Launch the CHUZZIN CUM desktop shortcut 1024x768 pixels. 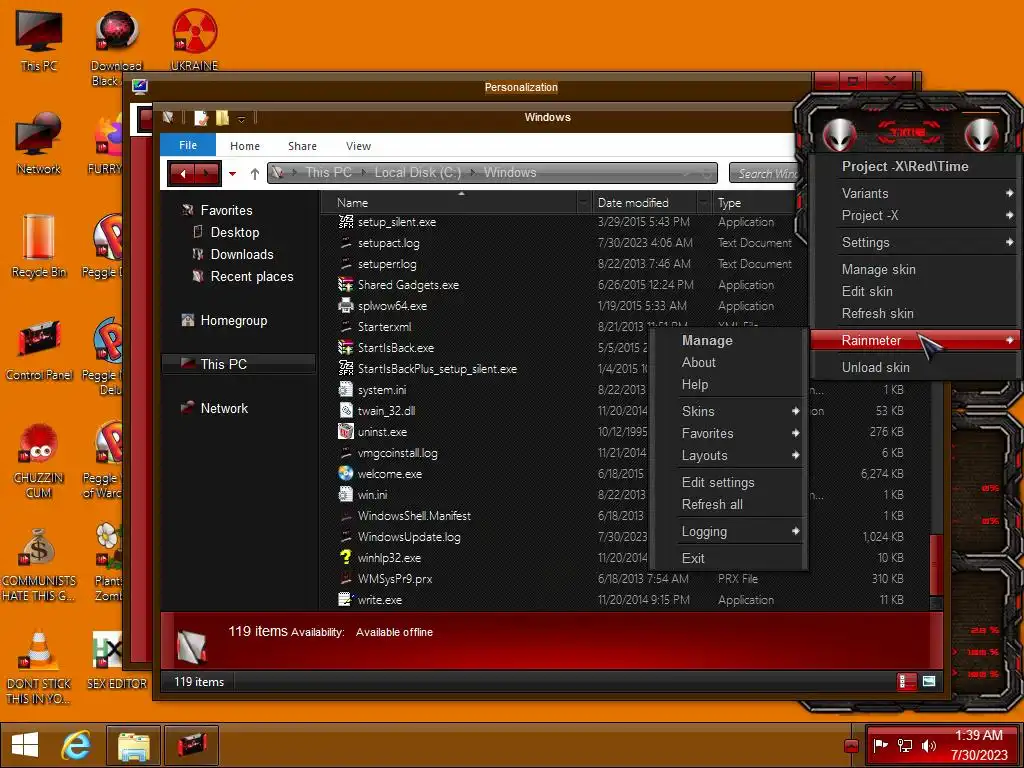(39, 460)
